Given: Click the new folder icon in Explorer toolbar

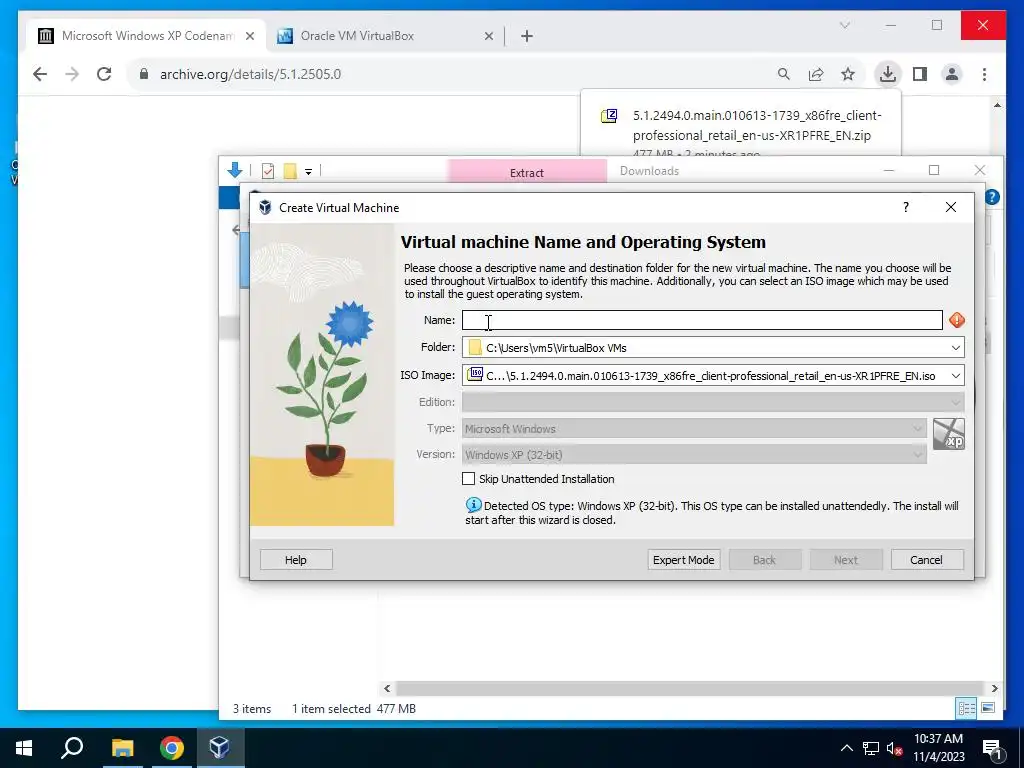Looking at the screenshot, I should tap(290, 171).
